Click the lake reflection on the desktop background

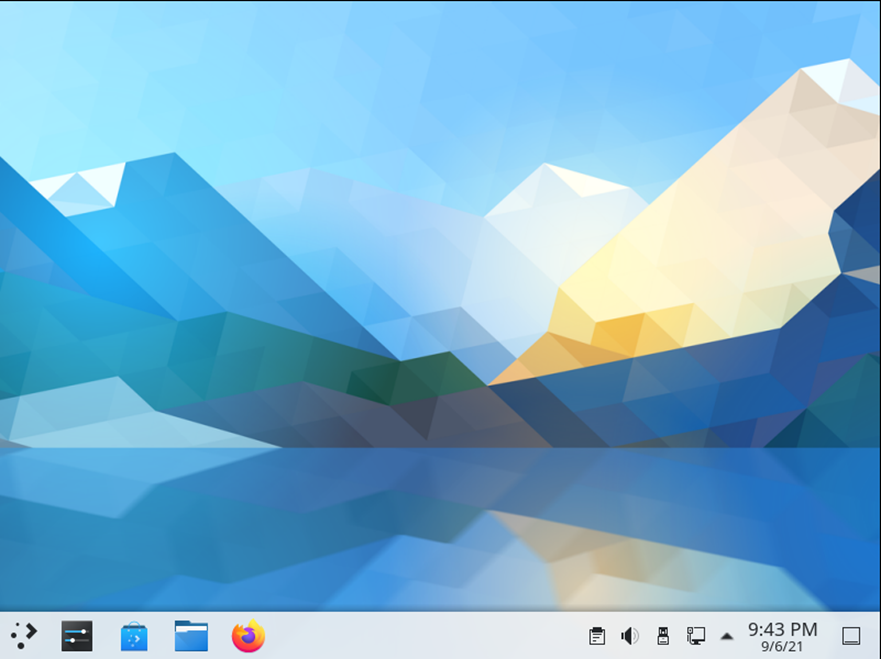[x=438, y=528]
